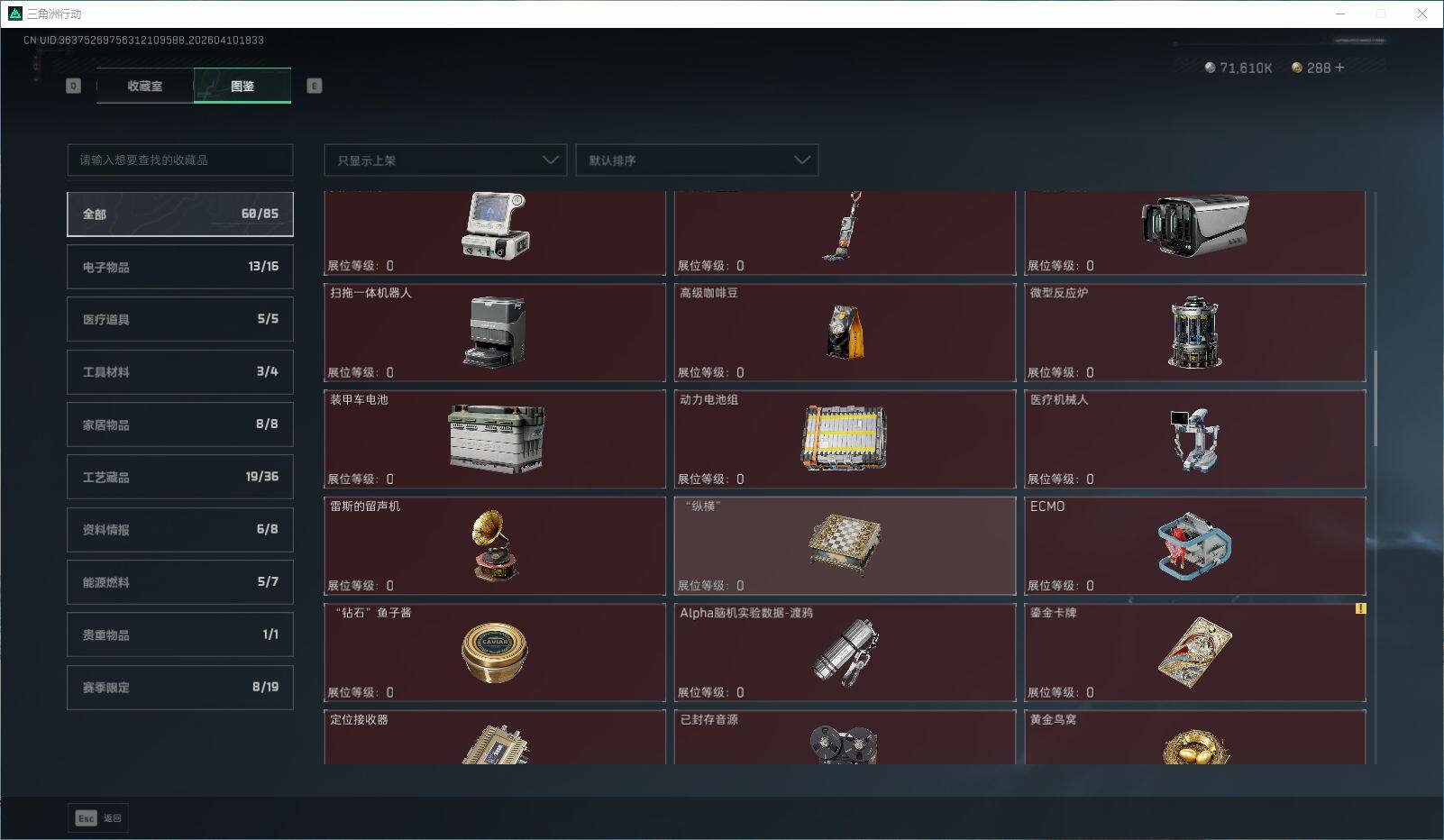Select the 已封存音源 tape reel image
The image size is (1444, 840).
point(844,745)
